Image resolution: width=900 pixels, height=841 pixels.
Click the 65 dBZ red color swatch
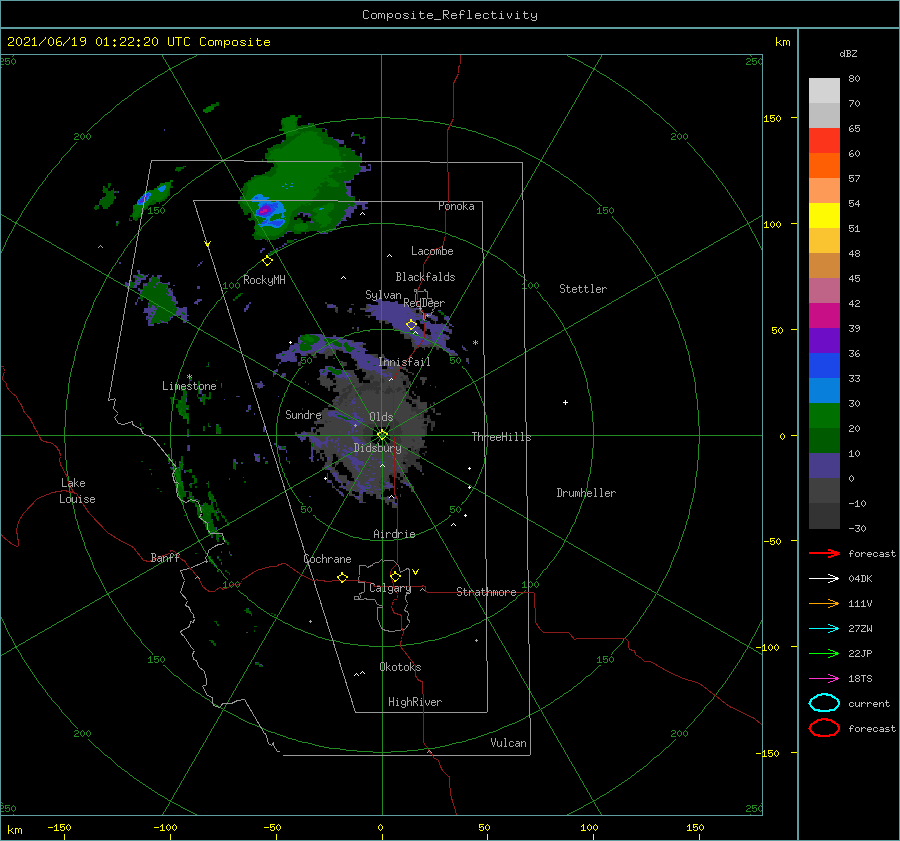point(824,141)
